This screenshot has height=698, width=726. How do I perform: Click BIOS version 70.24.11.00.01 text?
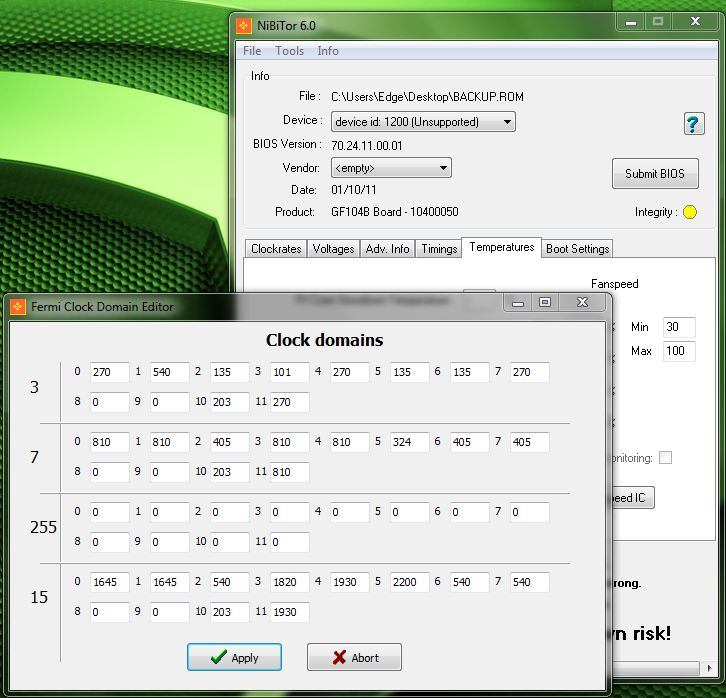click(367, 145)
